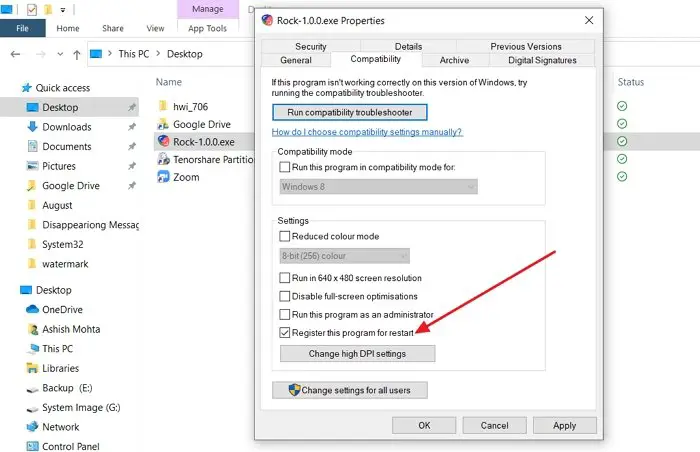Select System32 folder in sidebar
Screen dimensions: 700x452
click(62, 244)
